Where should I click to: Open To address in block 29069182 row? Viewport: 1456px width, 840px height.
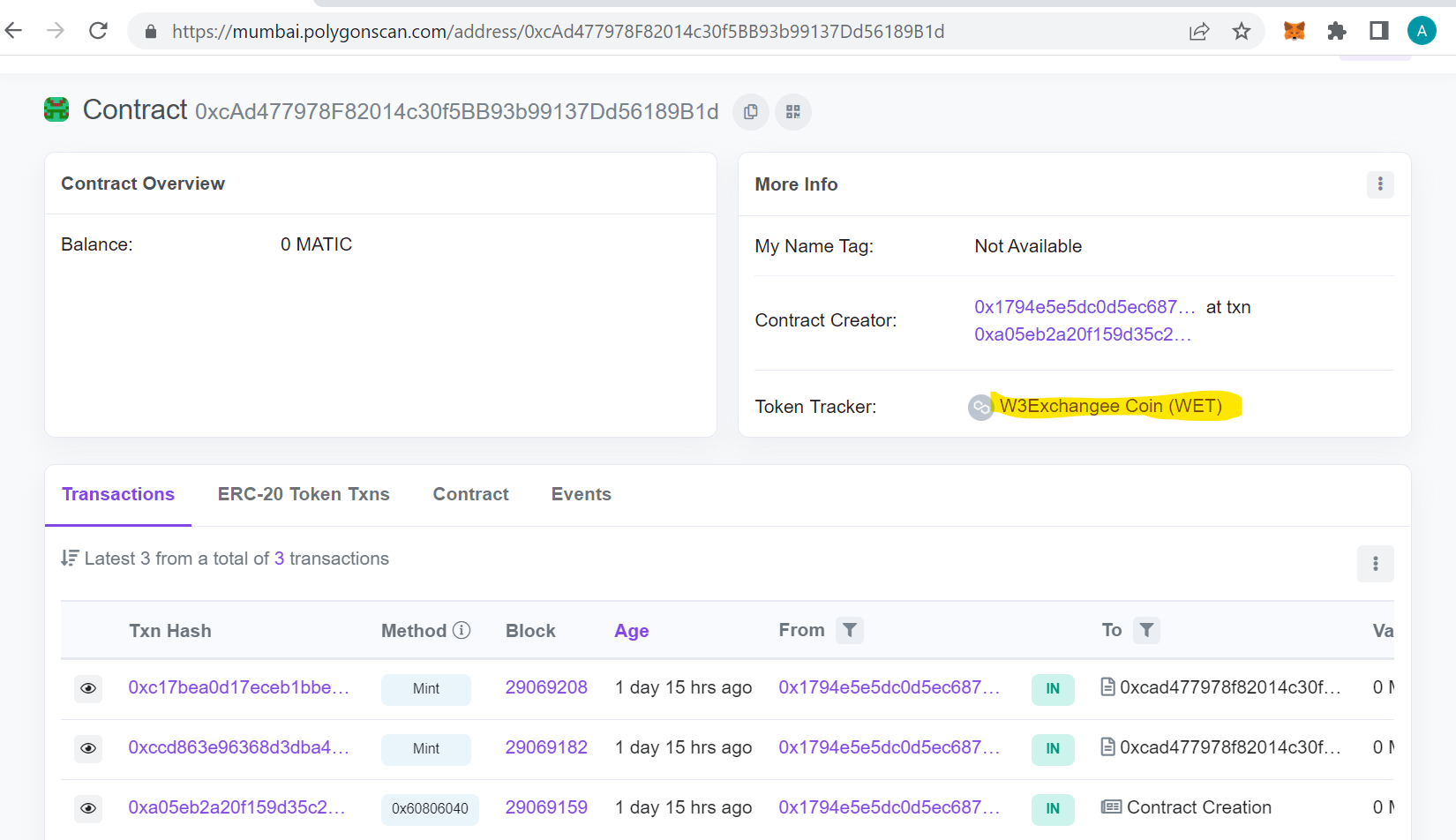1230,747
